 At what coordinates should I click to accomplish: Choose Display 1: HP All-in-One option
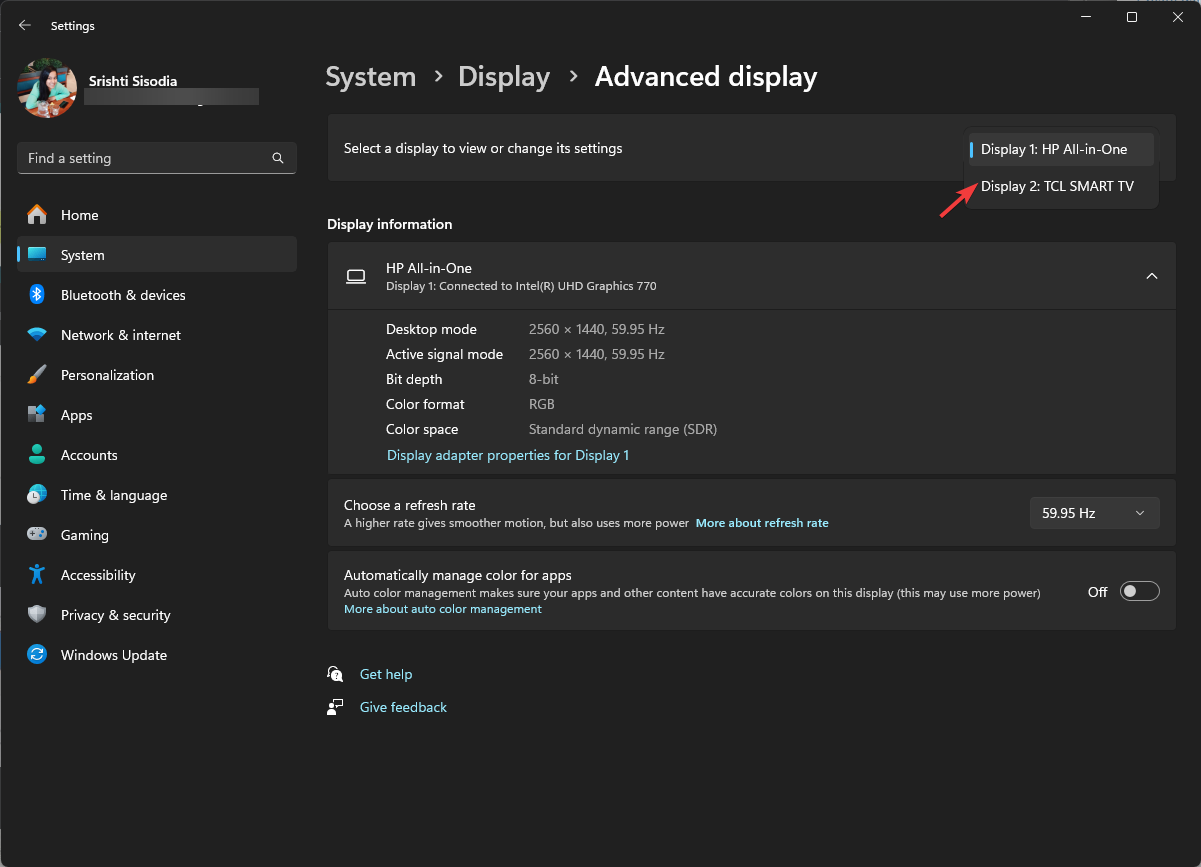[1054, 149]
